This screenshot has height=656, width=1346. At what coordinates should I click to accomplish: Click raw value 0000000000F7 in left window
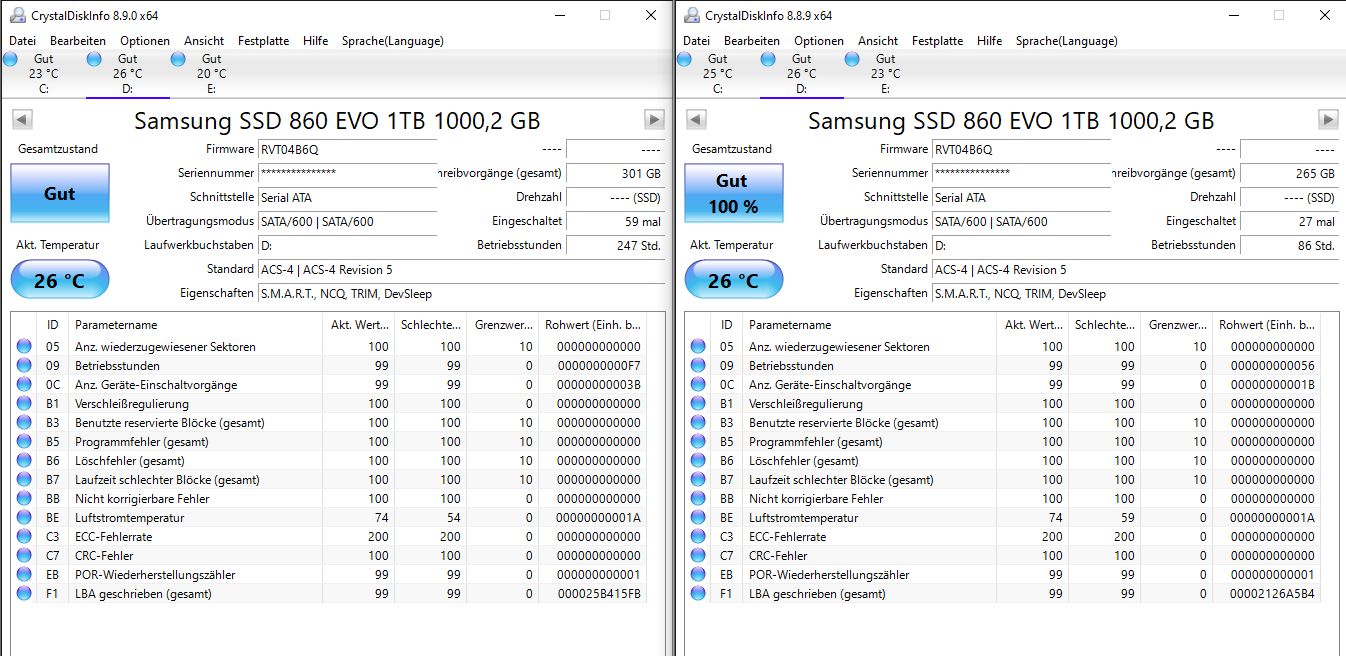600,366
